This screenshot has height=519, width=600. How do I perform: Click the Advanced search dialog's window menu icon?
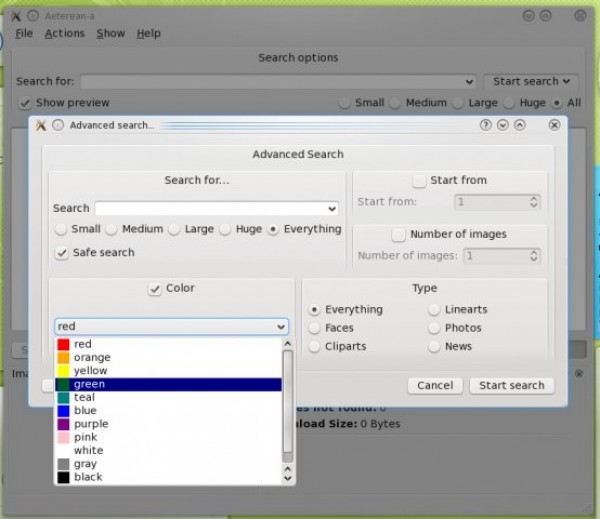coord(41,126)
